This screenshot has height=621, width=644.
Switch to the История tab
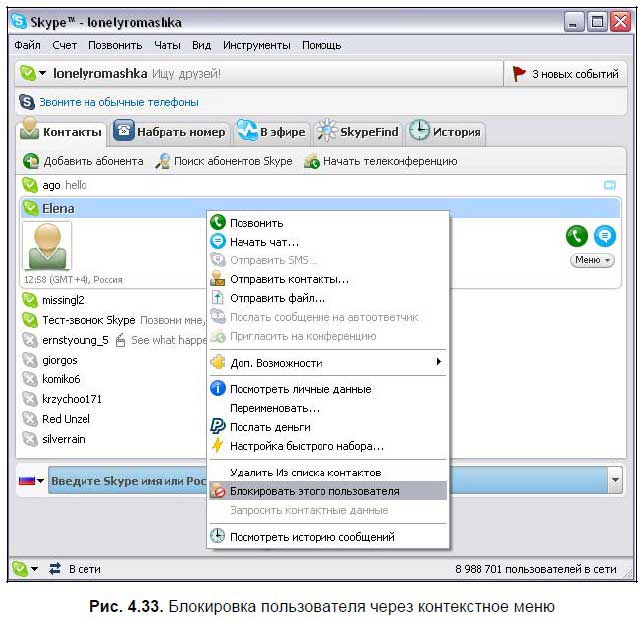click(446, 131)
